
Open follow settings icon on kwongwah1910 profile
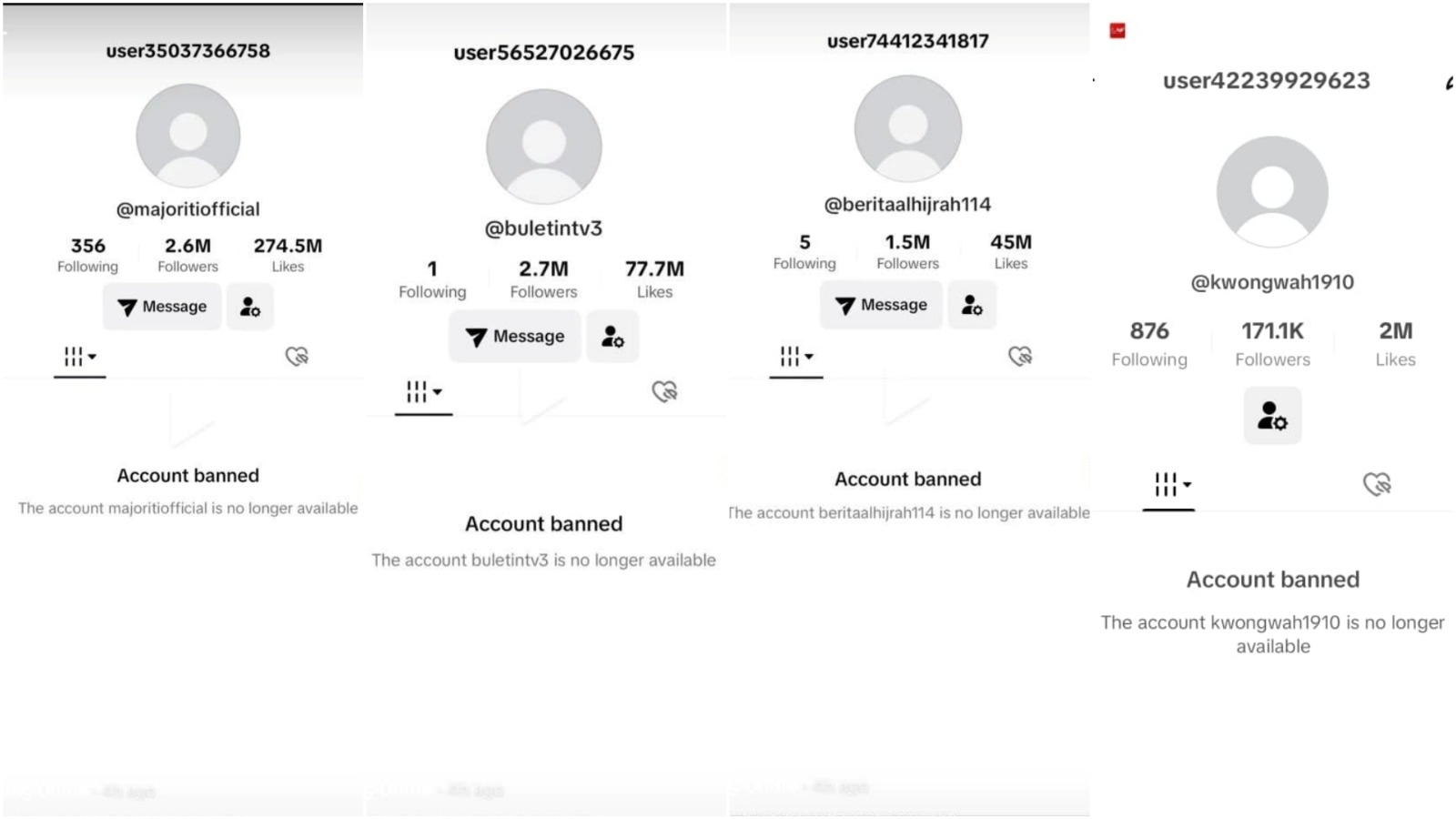pyautogui.click(x=1272, y=416)
